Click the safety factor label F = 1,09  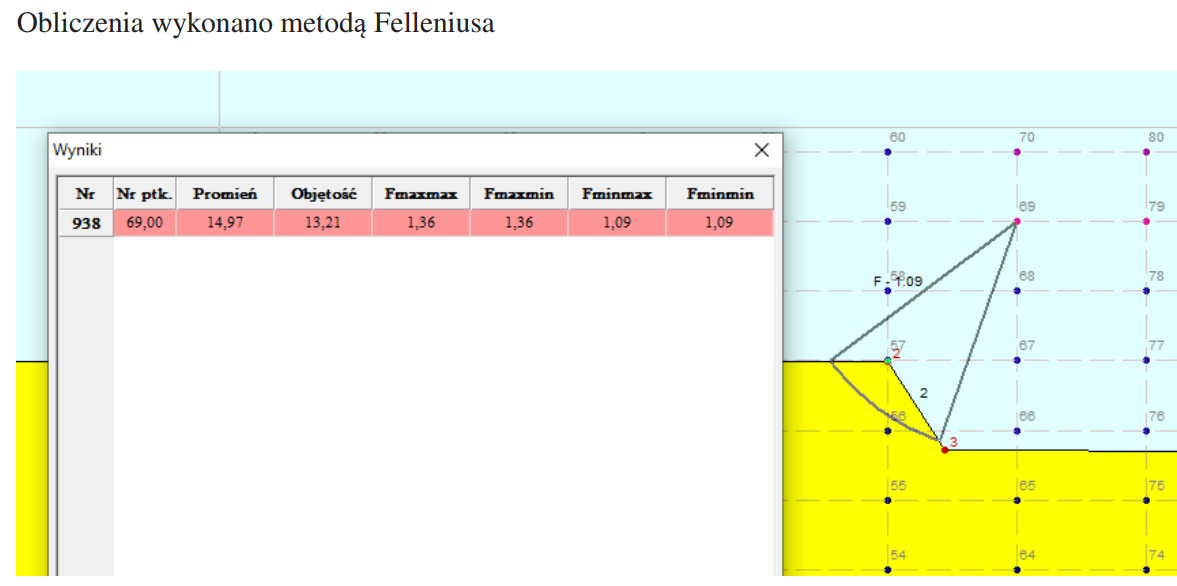[x=898, y=281]
